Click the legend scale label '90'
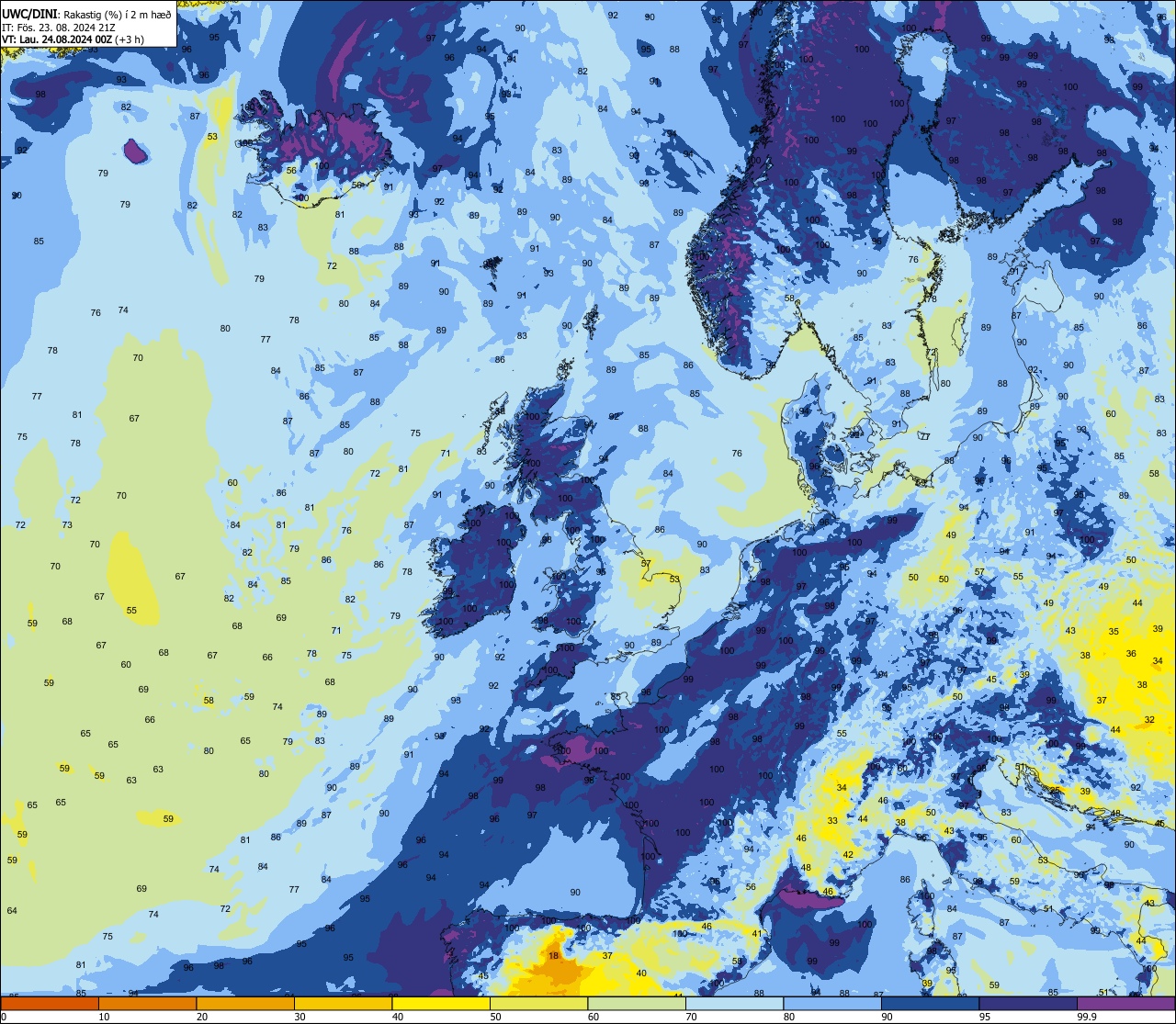Screen dimensions: 1176x1024 pos(887,1017)
